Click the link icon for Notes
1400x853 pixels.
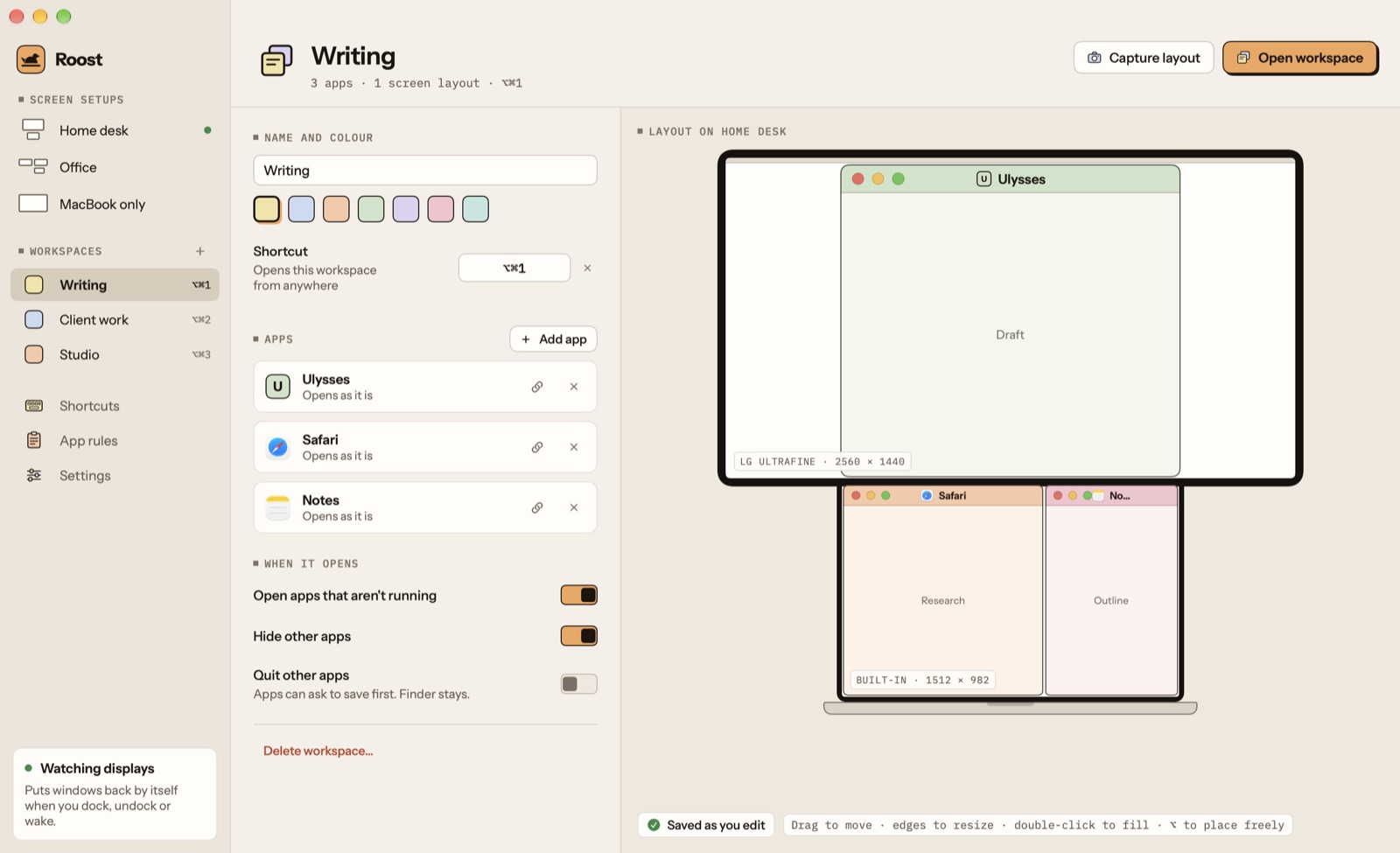537,507
